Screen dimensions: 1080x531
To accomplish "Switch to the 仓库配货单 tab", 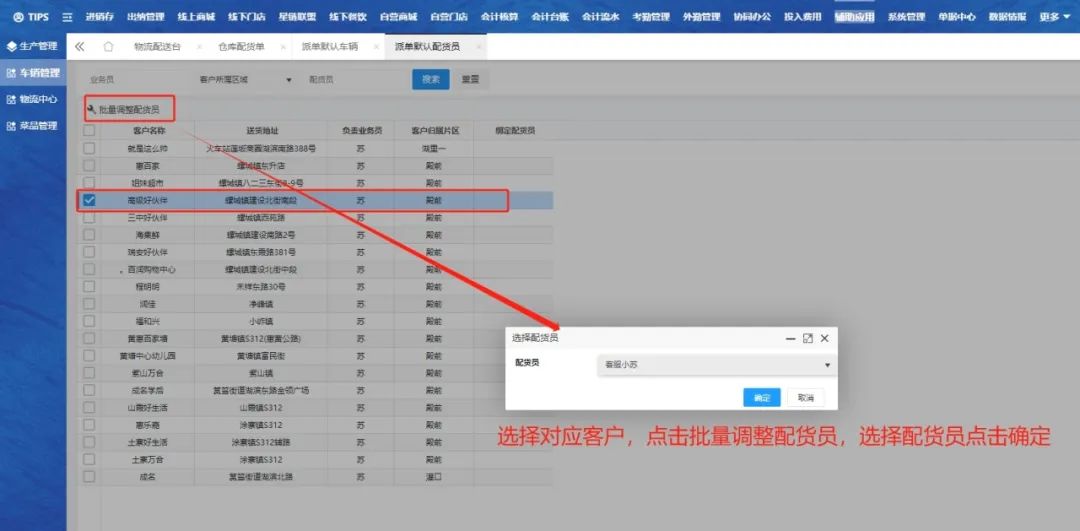I will click(x=241, y=47).
